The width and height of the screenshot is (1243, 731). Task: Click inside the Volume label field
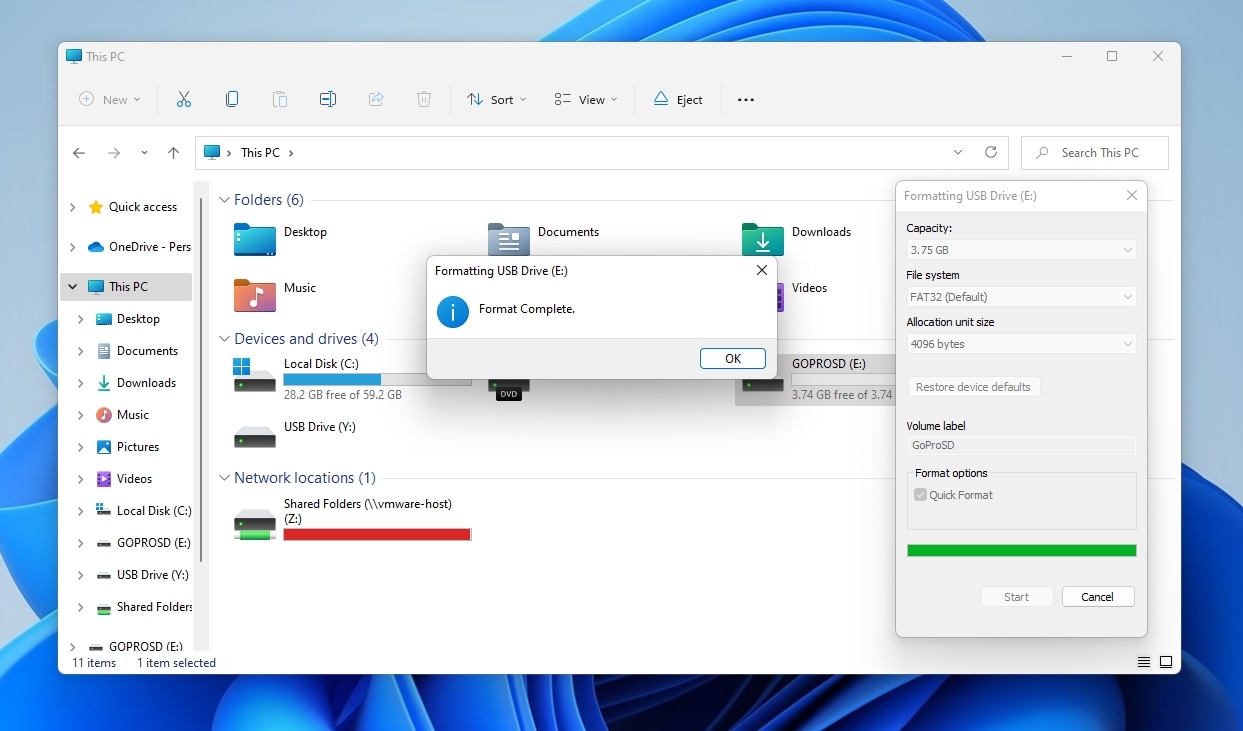point(1021,445)
